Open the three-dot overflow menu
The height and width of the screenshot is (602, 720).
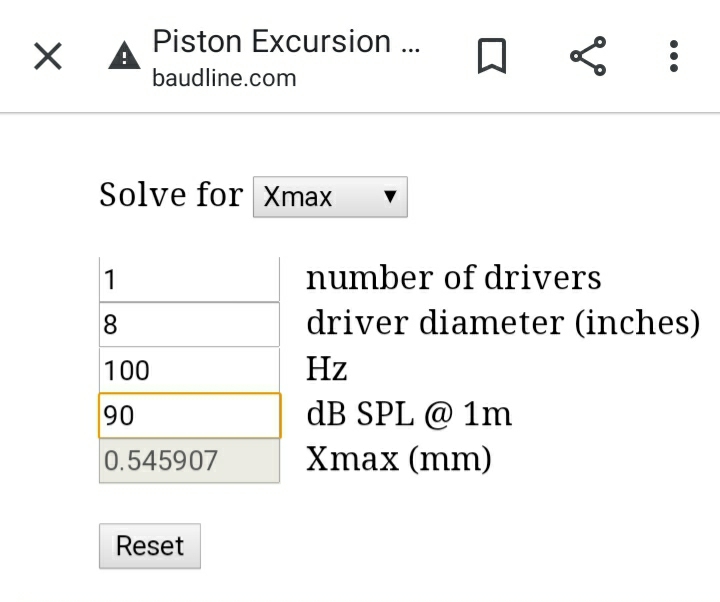click(674, 56)
